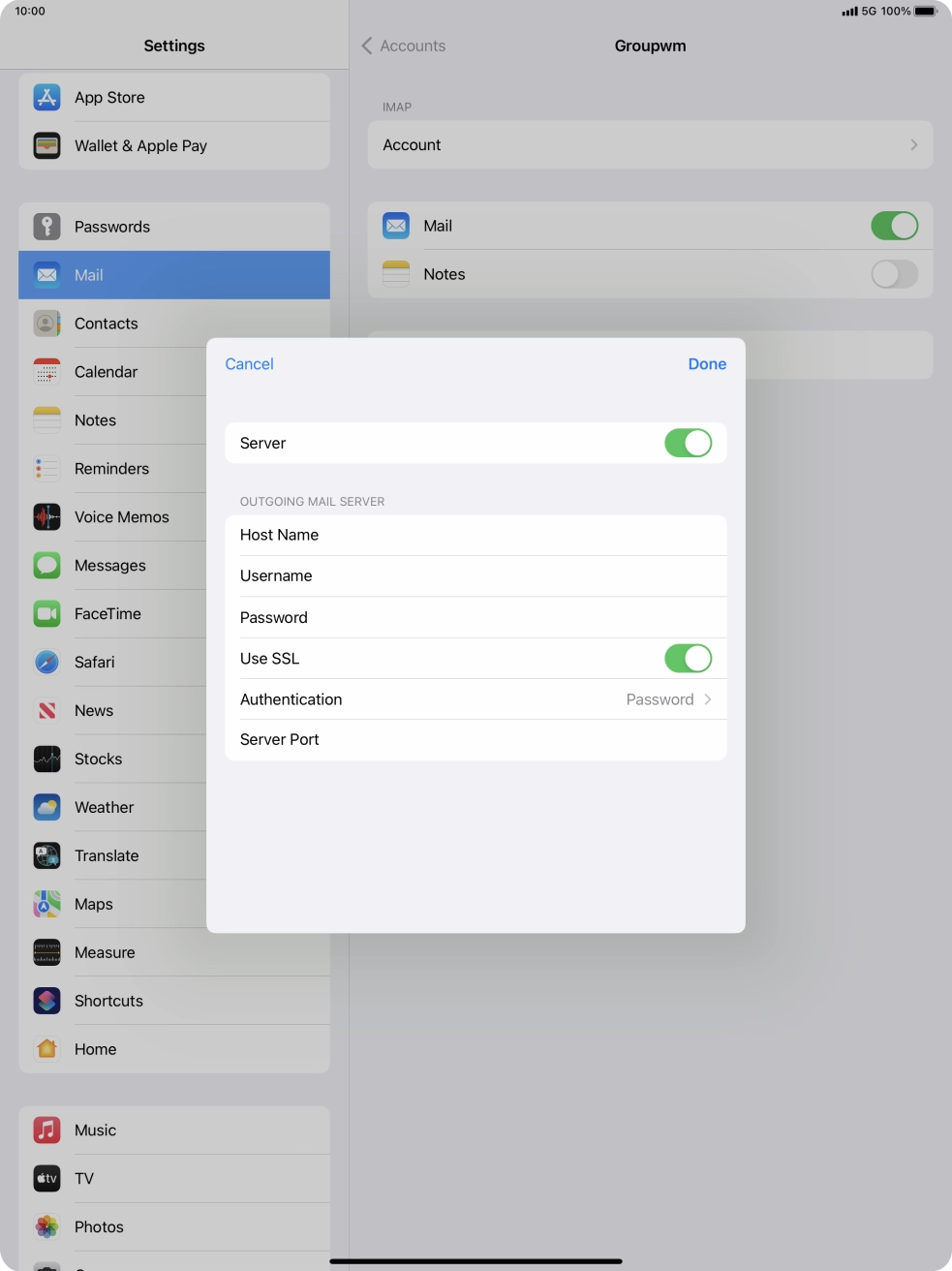
Task: Expand Authentication Password options
Action: pyautogui.click(x=668, y=699)
